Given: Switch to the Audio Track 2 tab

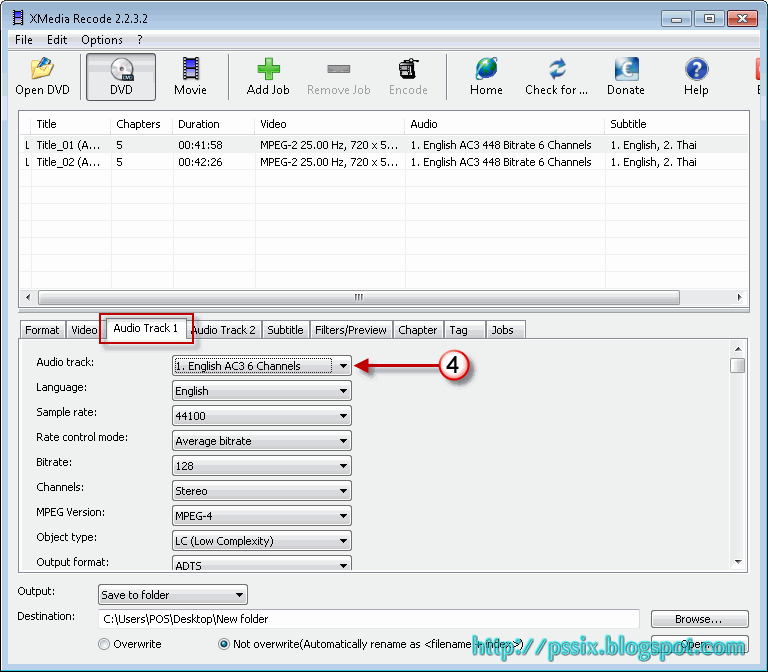Looking at the screenshot, I should pyautogui.click(x=225, y=330).
